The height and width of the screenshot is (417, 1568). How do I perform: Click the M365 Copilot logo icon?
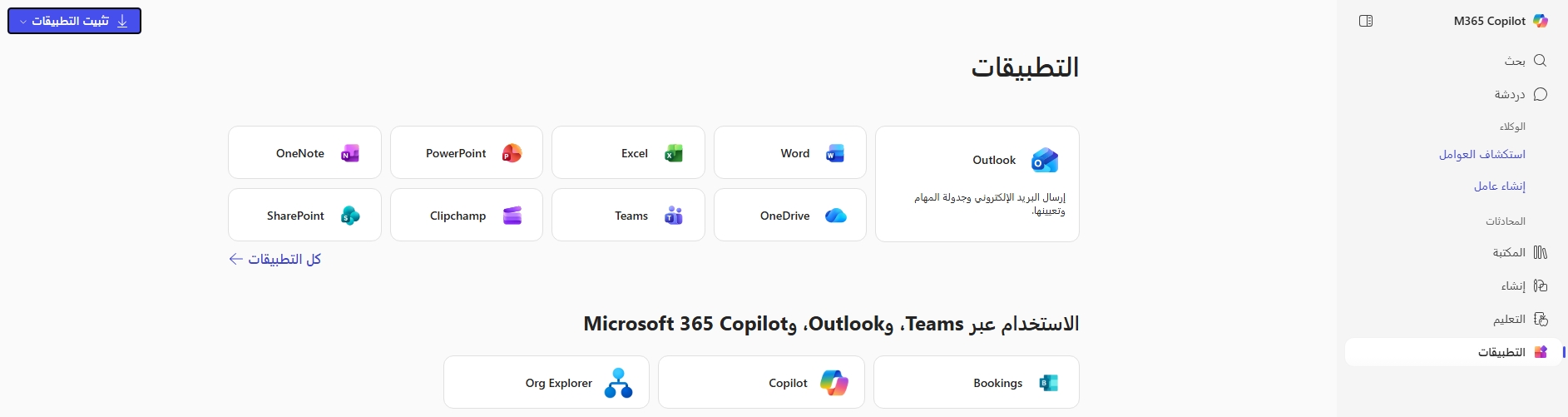(x=1541, y=21)
